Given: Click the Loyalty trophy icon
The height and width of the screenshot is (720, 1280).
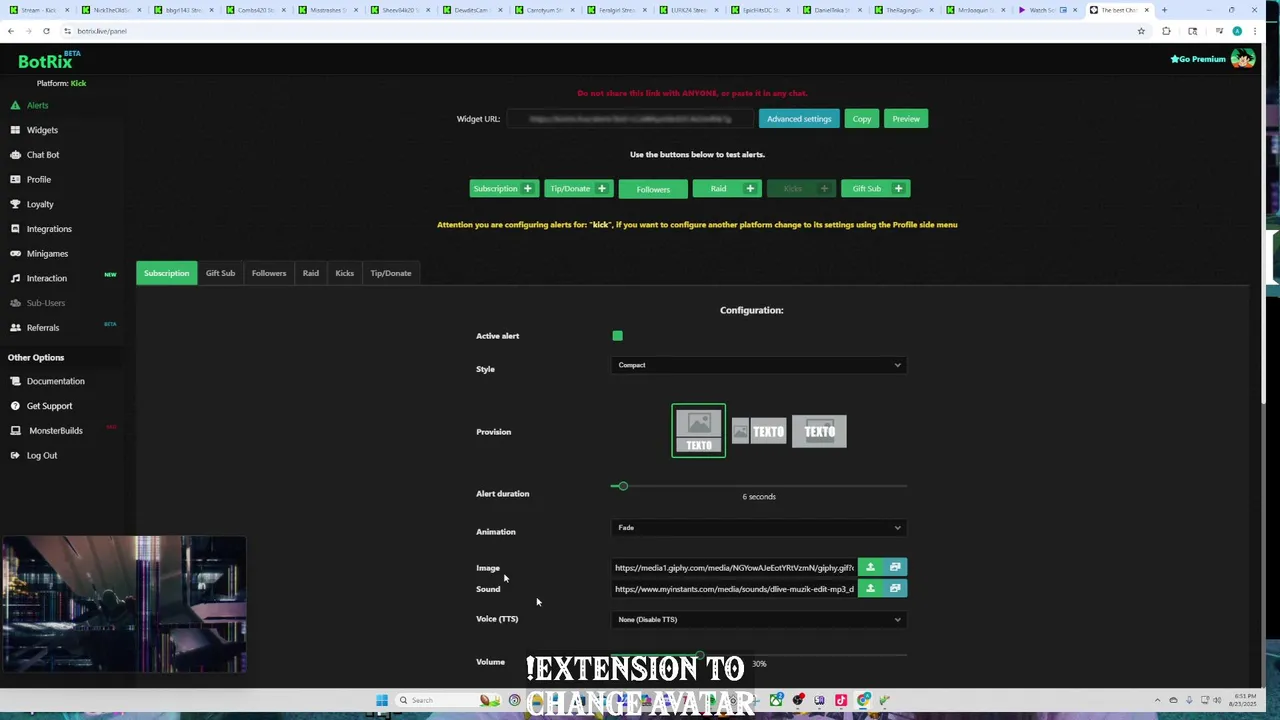Looking at the screenshot, I should 15,204.
